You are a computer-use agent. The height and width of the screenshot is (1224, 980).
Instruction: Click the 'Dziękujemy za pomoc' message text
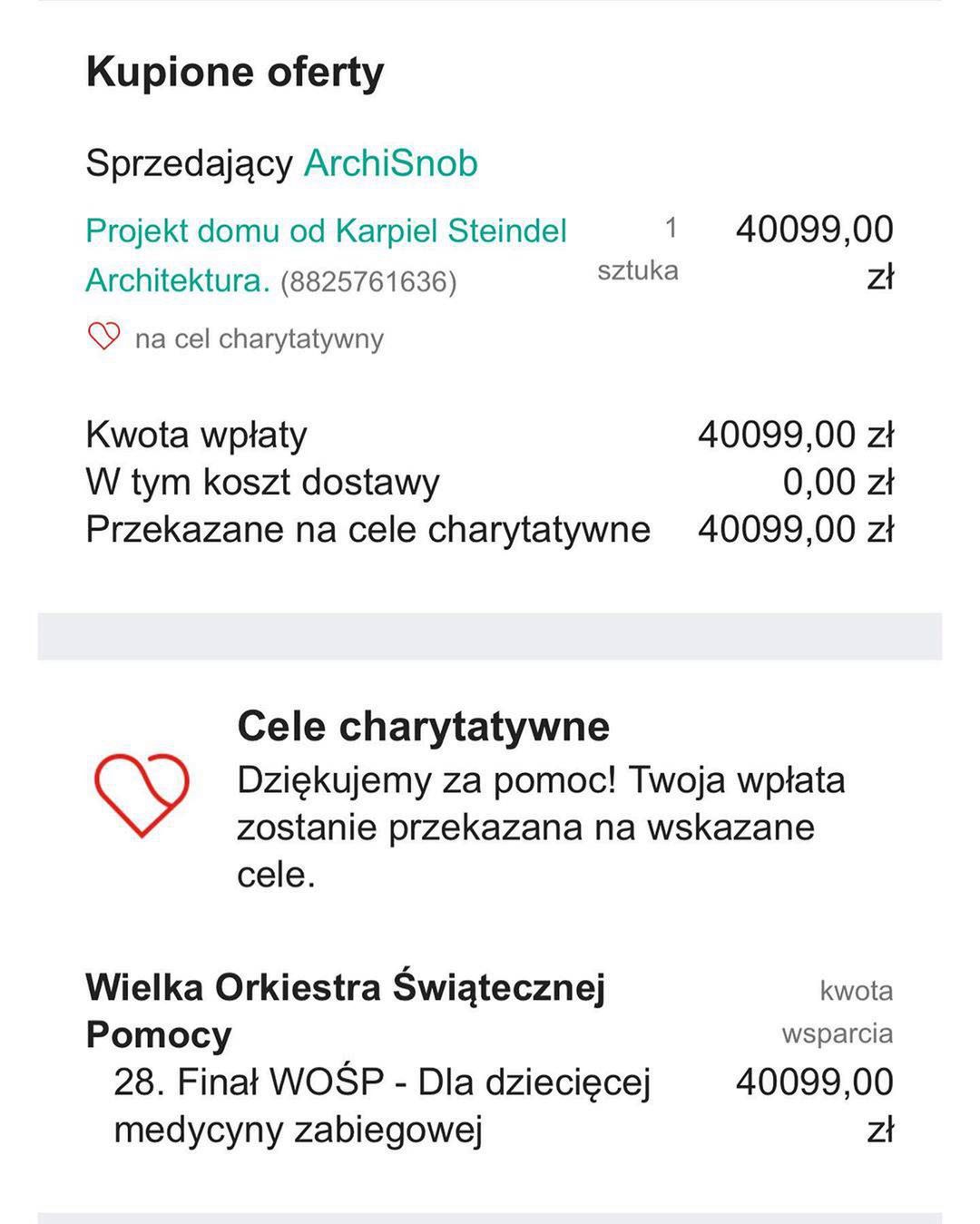tap(541, 827)
